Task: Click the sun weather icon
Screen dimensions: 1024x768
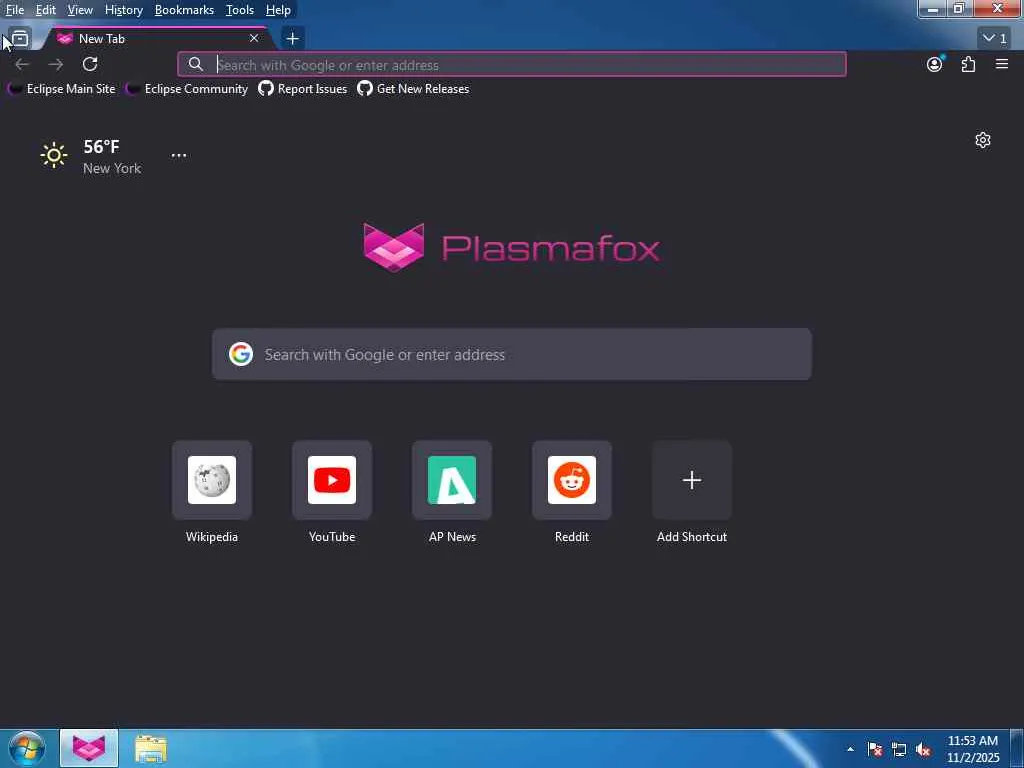Action: click(54, 155)
